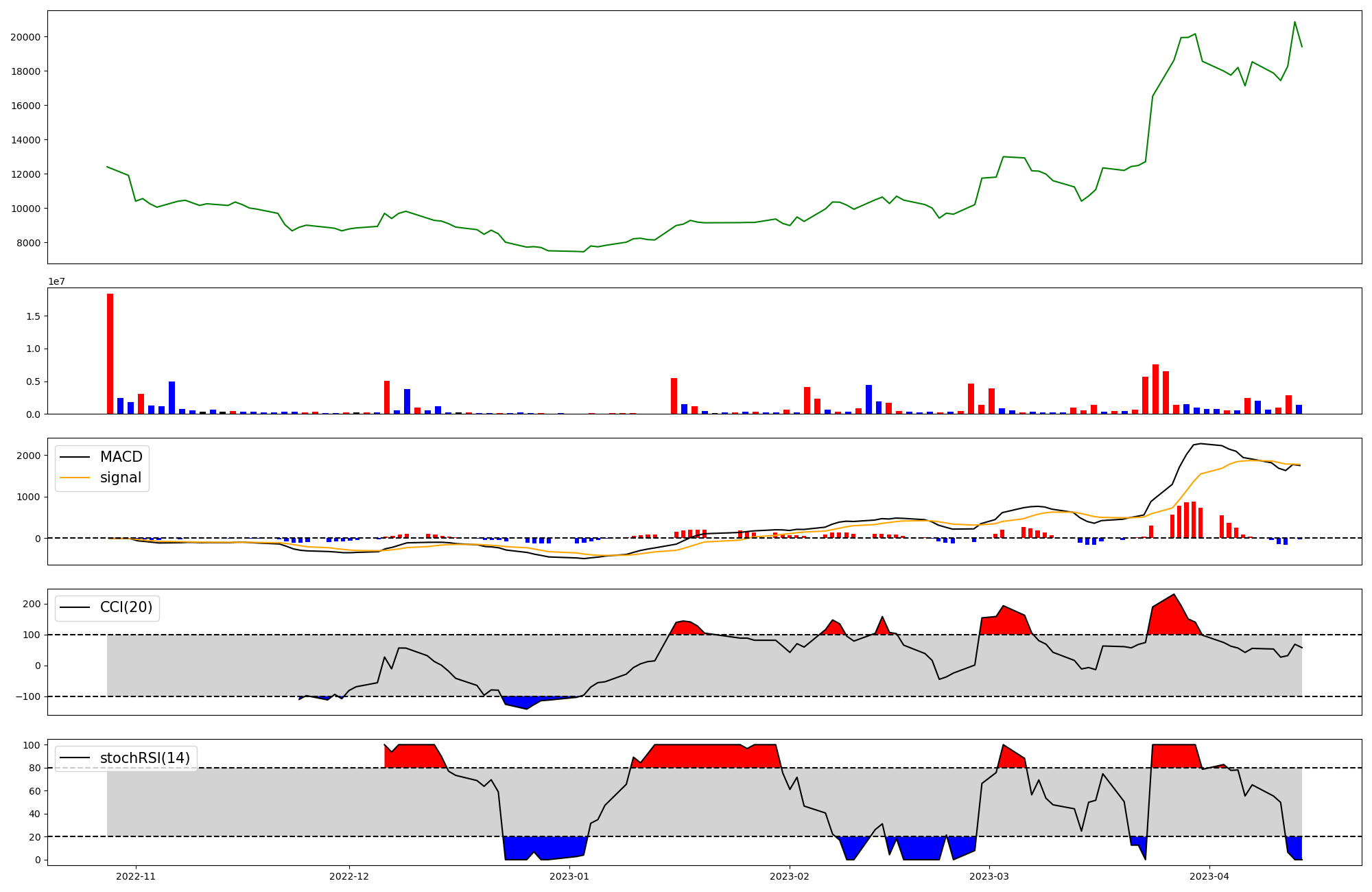
Task: Click the price line's highest peak
Action: click(1294, 22)
